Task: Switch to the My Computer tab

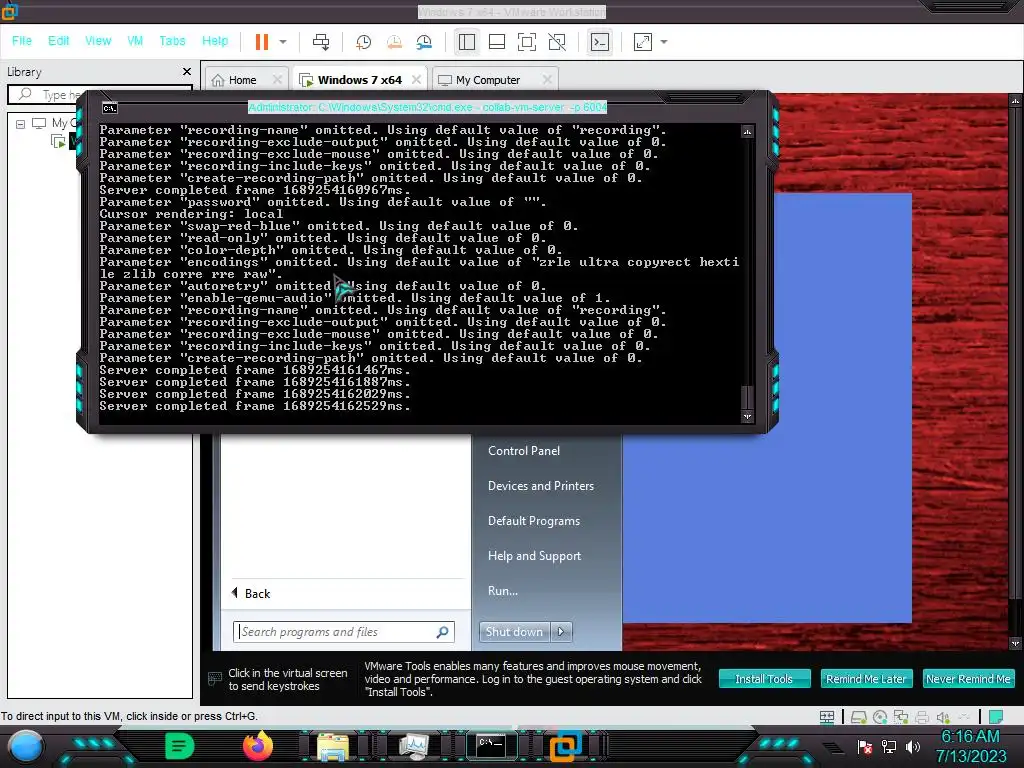Action: 488,80
